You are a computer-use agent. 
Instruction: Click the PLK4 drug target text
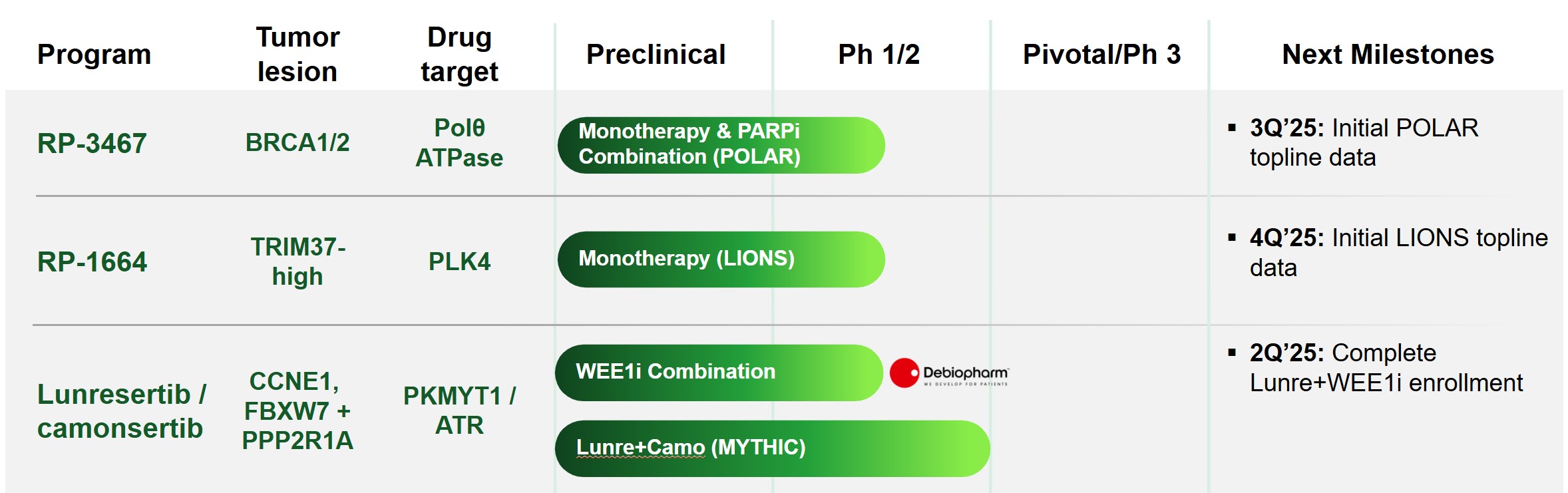459,261
